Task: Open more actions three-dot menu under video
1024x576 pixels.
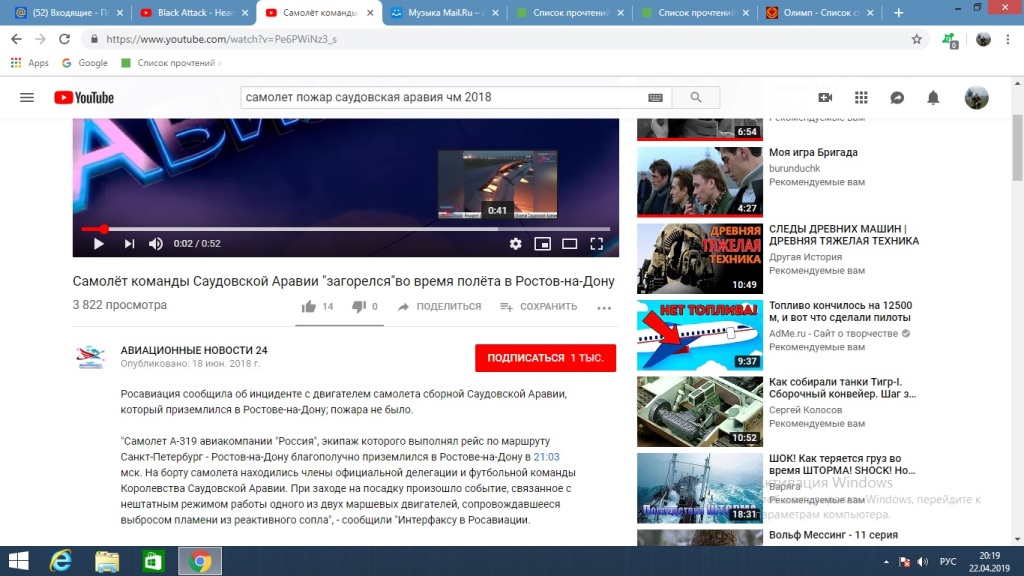Action: pyautogui.click(x=604, y=308)
